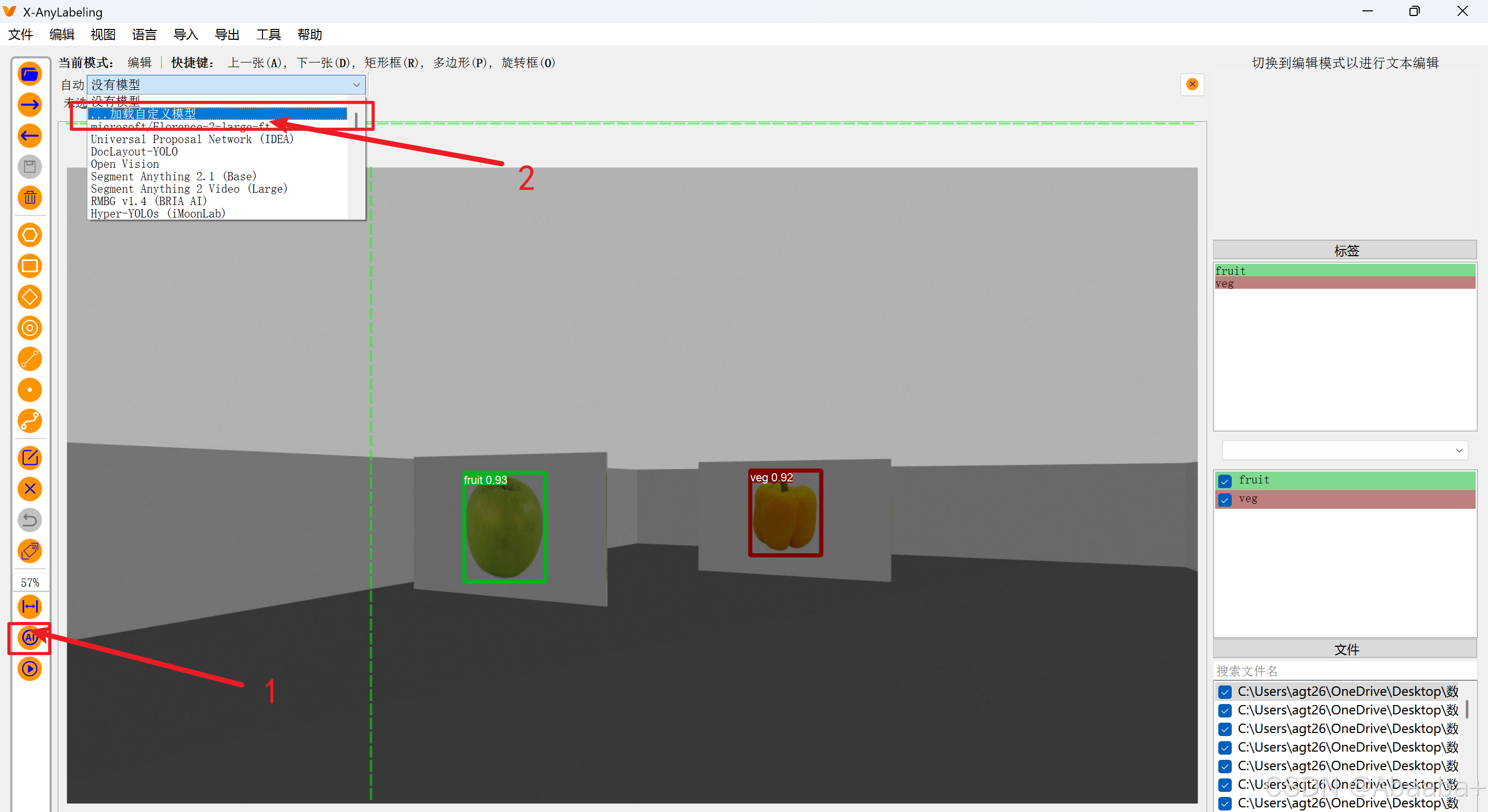Select the rectangle drawing tool
This screenshot has width=1488, height=812.
[x=29, y=266]
